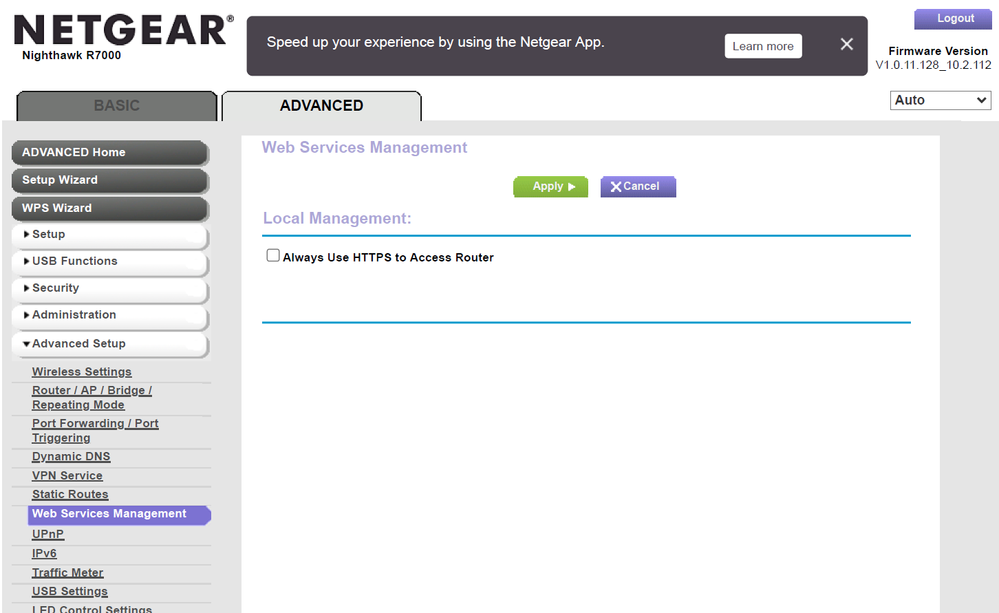
Task: Click the Nighthawk R7000 model name
Action: click(71, 55)
